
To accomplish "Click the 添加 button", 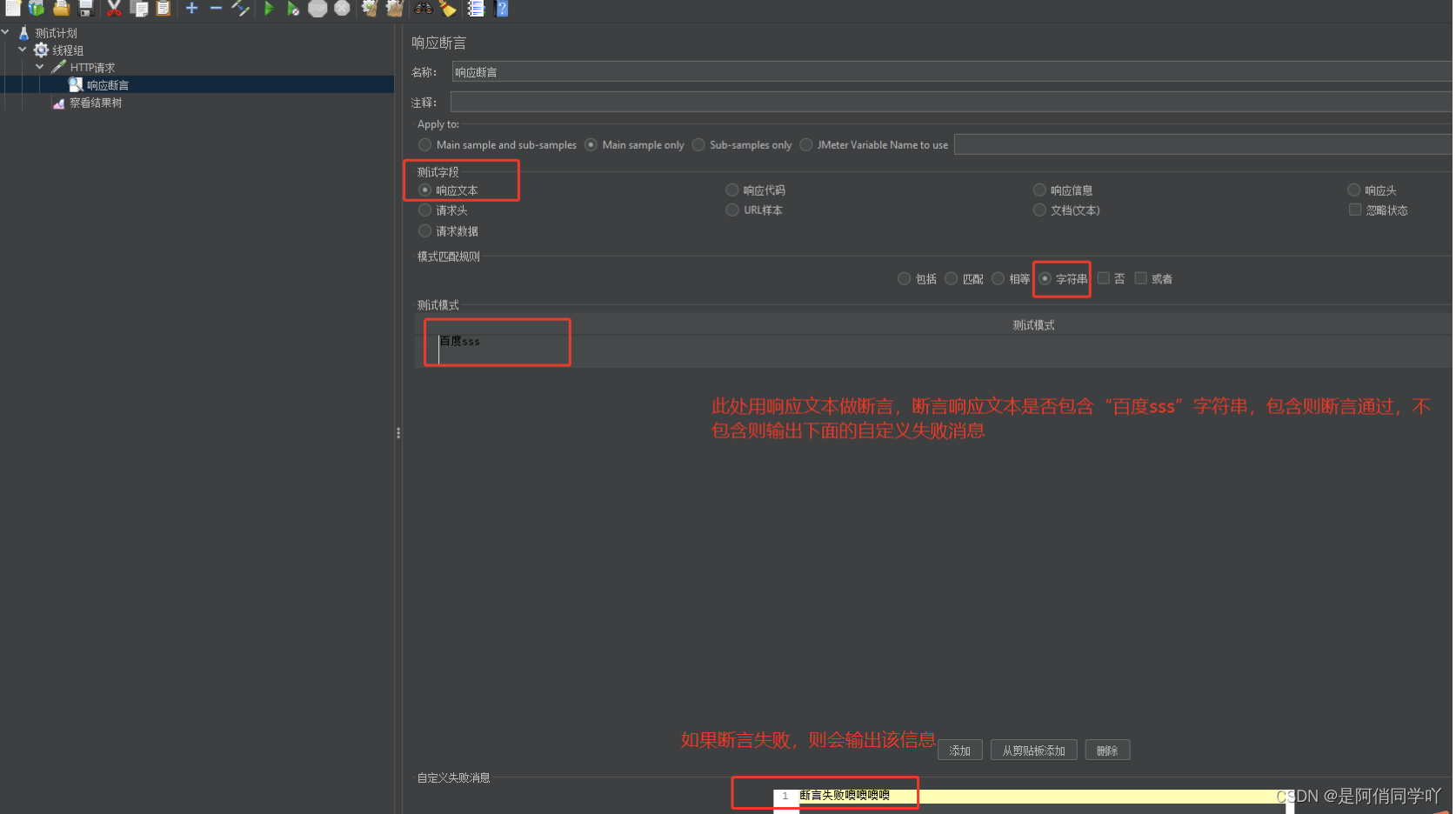I will [960, 751].
